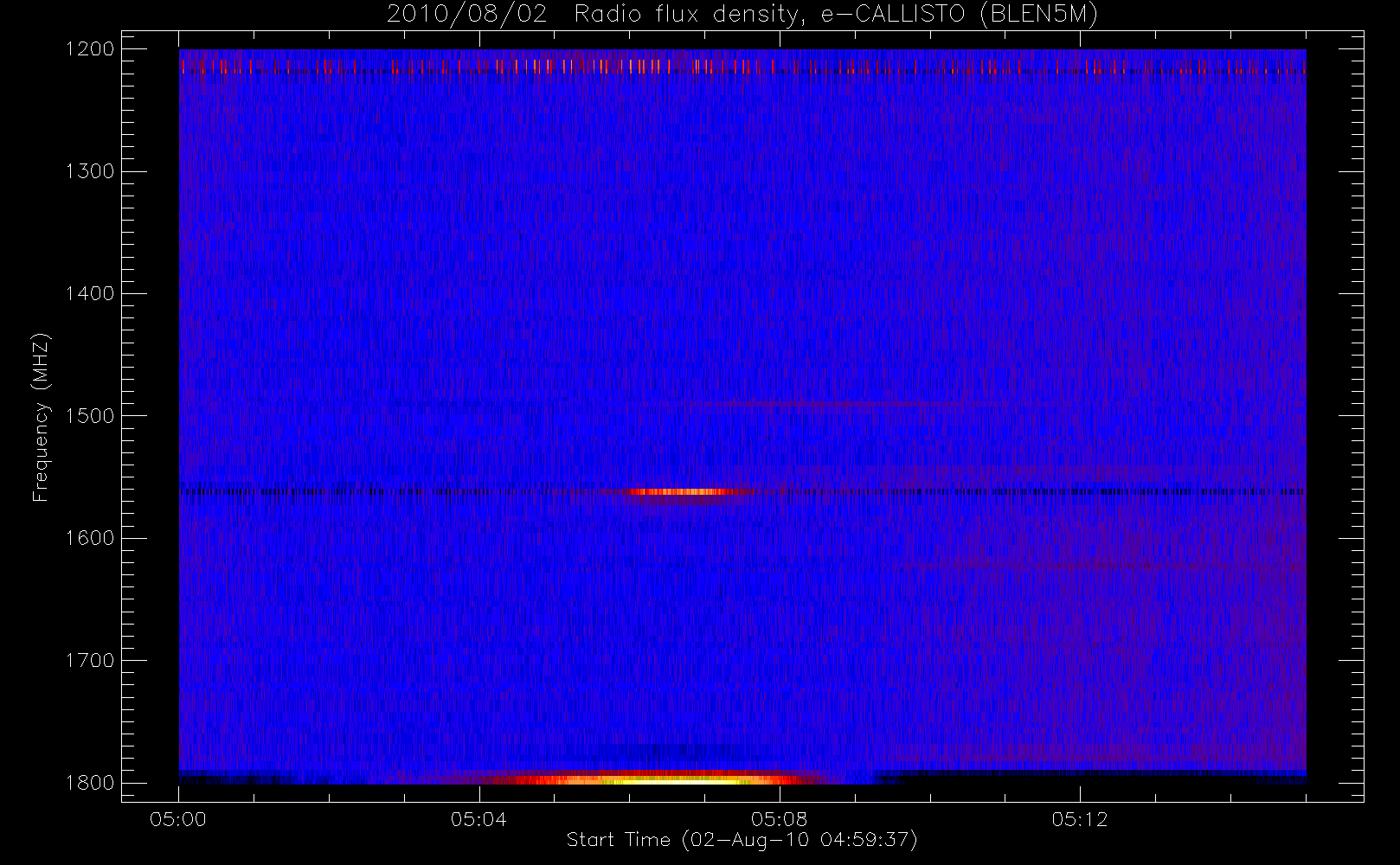Click the 1800 frequency tick label

coord(90,783)
